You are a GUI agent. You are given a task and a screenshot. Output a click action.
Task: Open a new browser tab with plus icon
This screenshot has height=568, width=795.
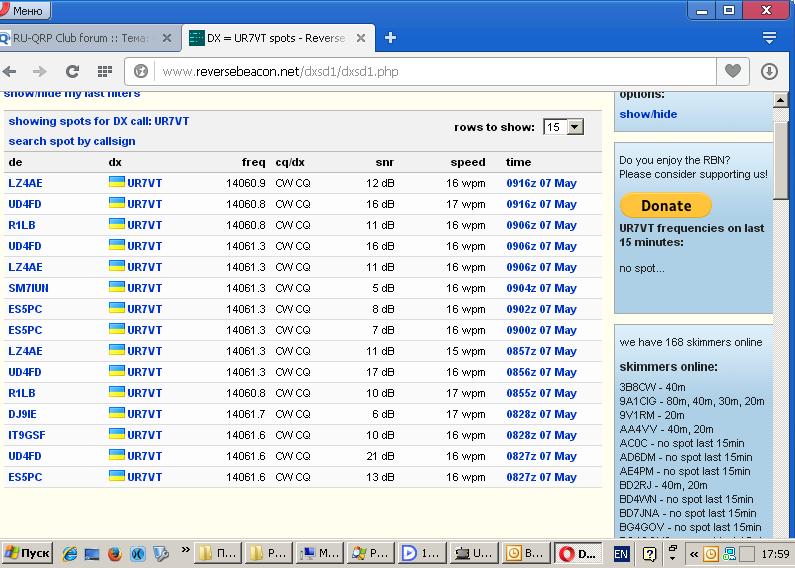pos(390,38)
